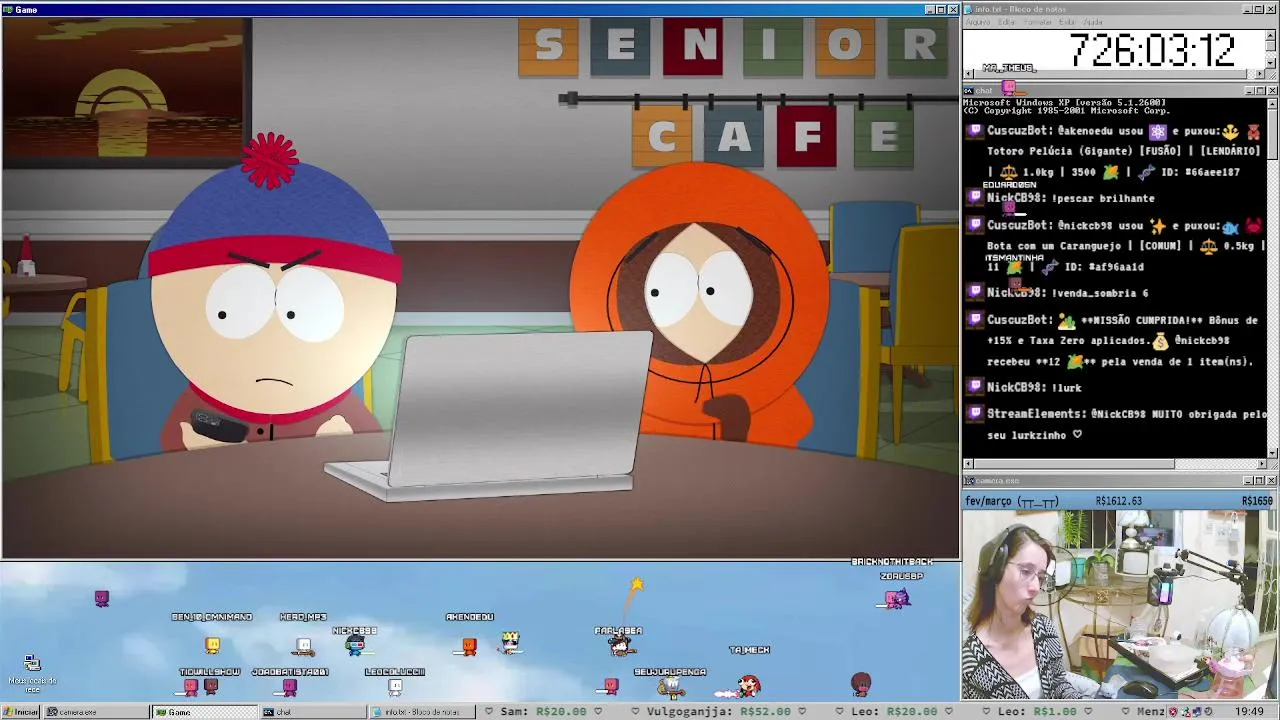Click the chat window vertical scroll up arrow
This screenshot has width=1280, height=720.
coord(1272,103)
